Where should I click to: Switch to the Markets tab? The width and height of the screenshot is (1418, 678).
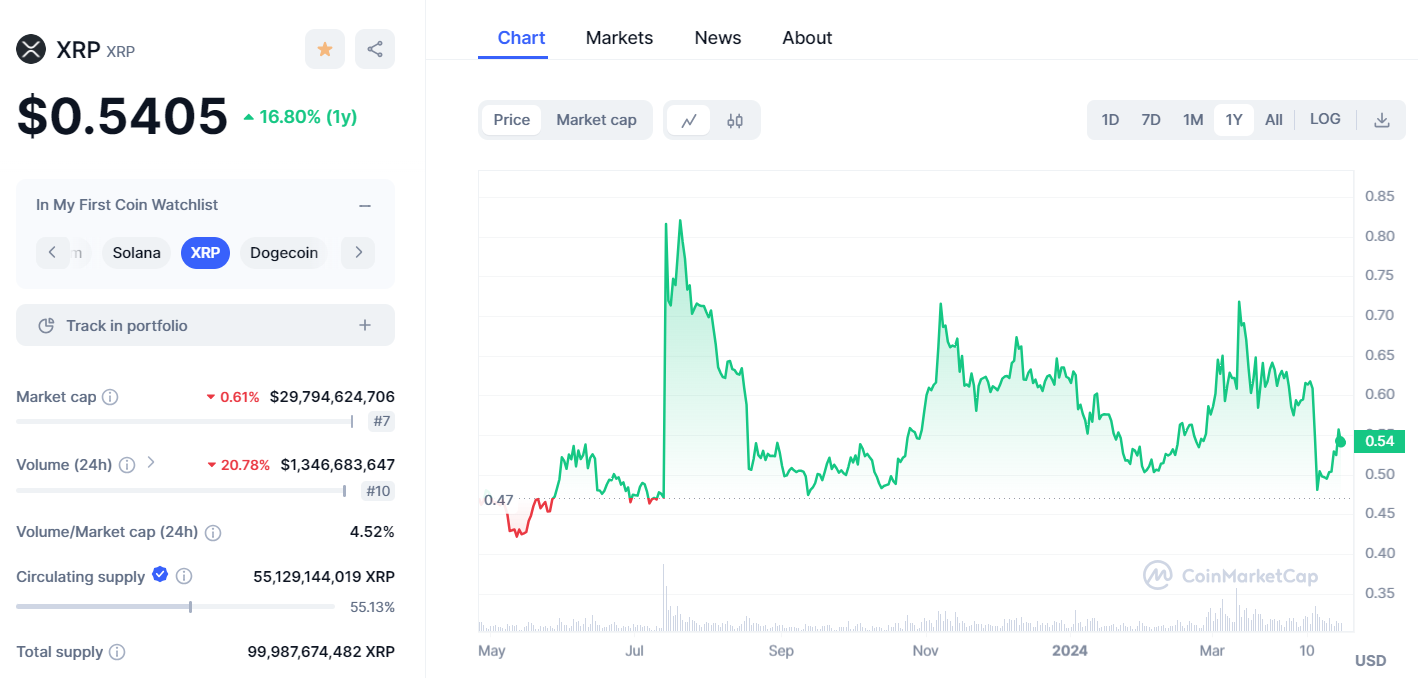(x=619, y=38)
